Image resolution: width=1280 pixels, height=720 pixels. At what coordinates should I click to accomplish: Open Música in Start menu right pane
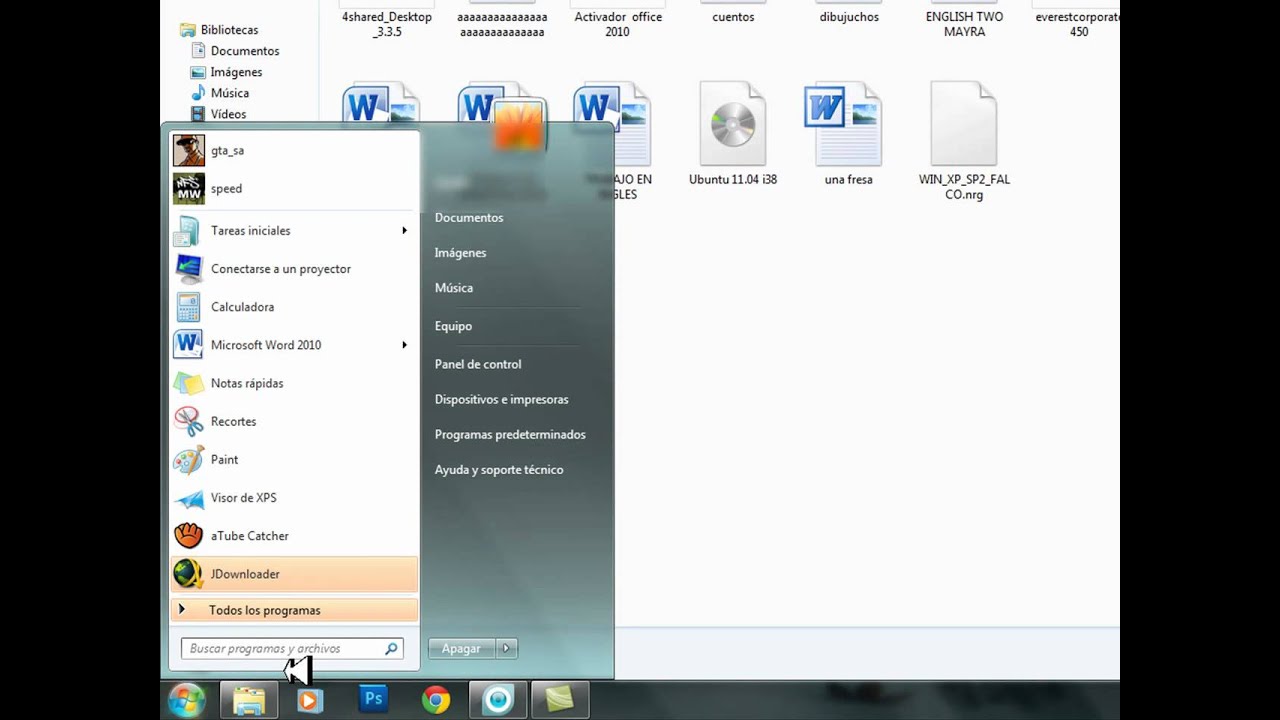point(454,288)
